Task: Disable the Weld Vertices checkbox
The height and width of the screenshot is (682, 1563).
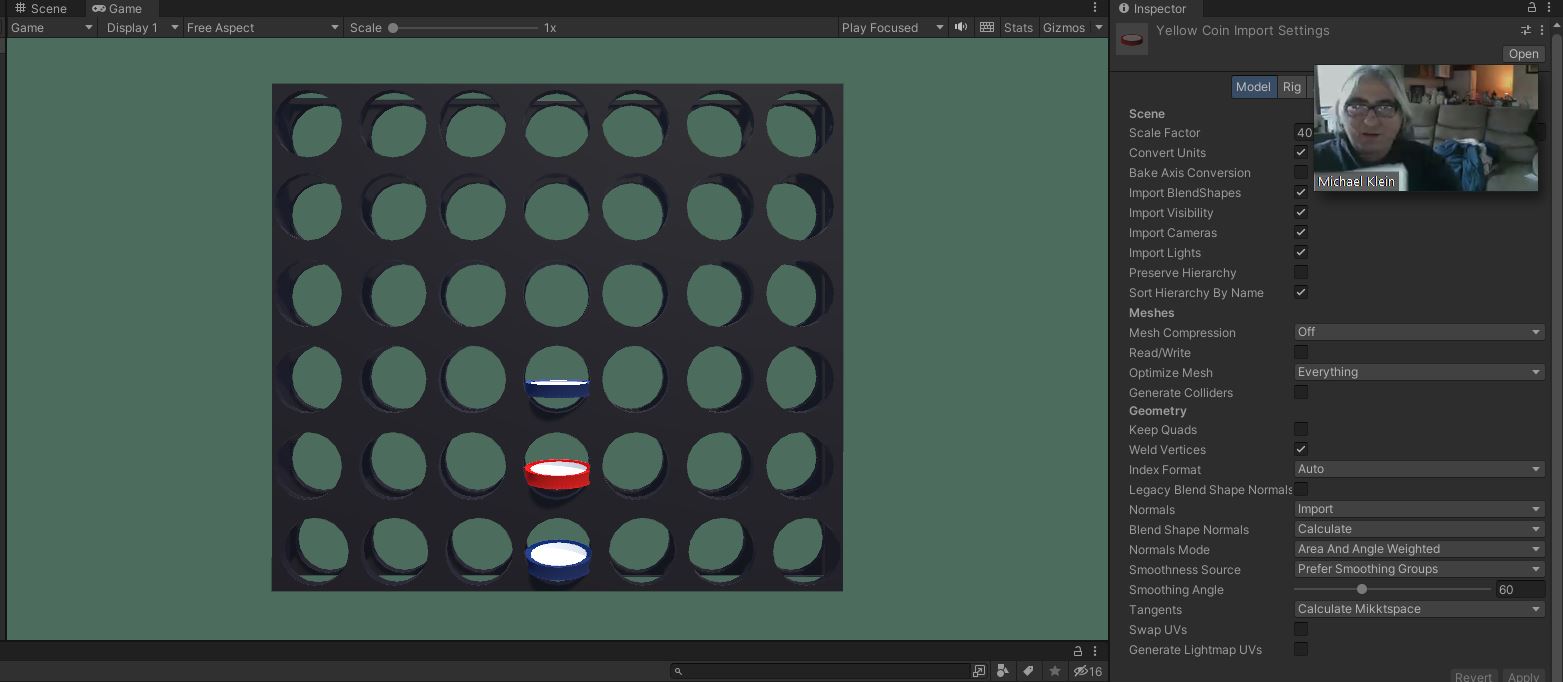Action: coord(1301,449)
